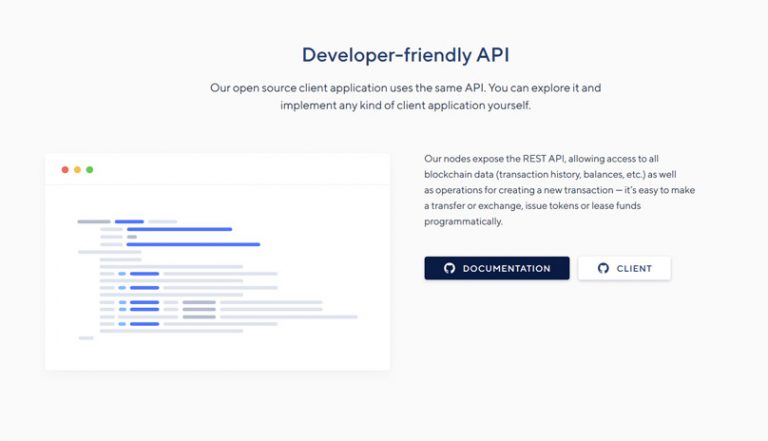Click the GitHub icon in the Client button

tap(603, 268)
